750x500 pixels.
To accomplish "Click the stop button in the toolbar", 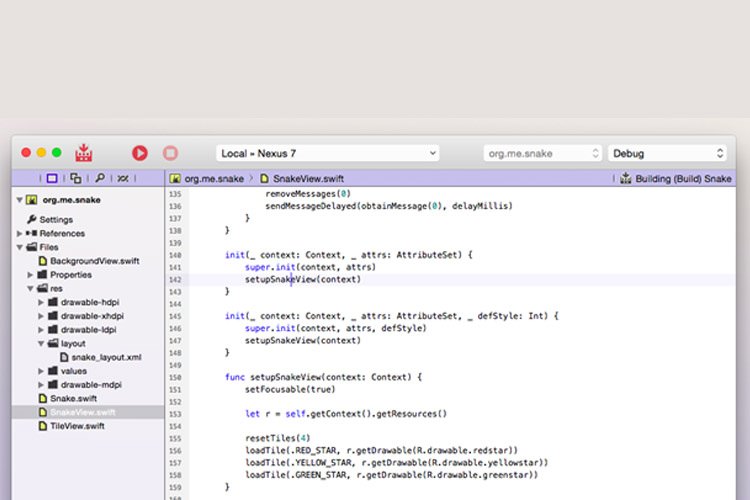I will point(170,153).
